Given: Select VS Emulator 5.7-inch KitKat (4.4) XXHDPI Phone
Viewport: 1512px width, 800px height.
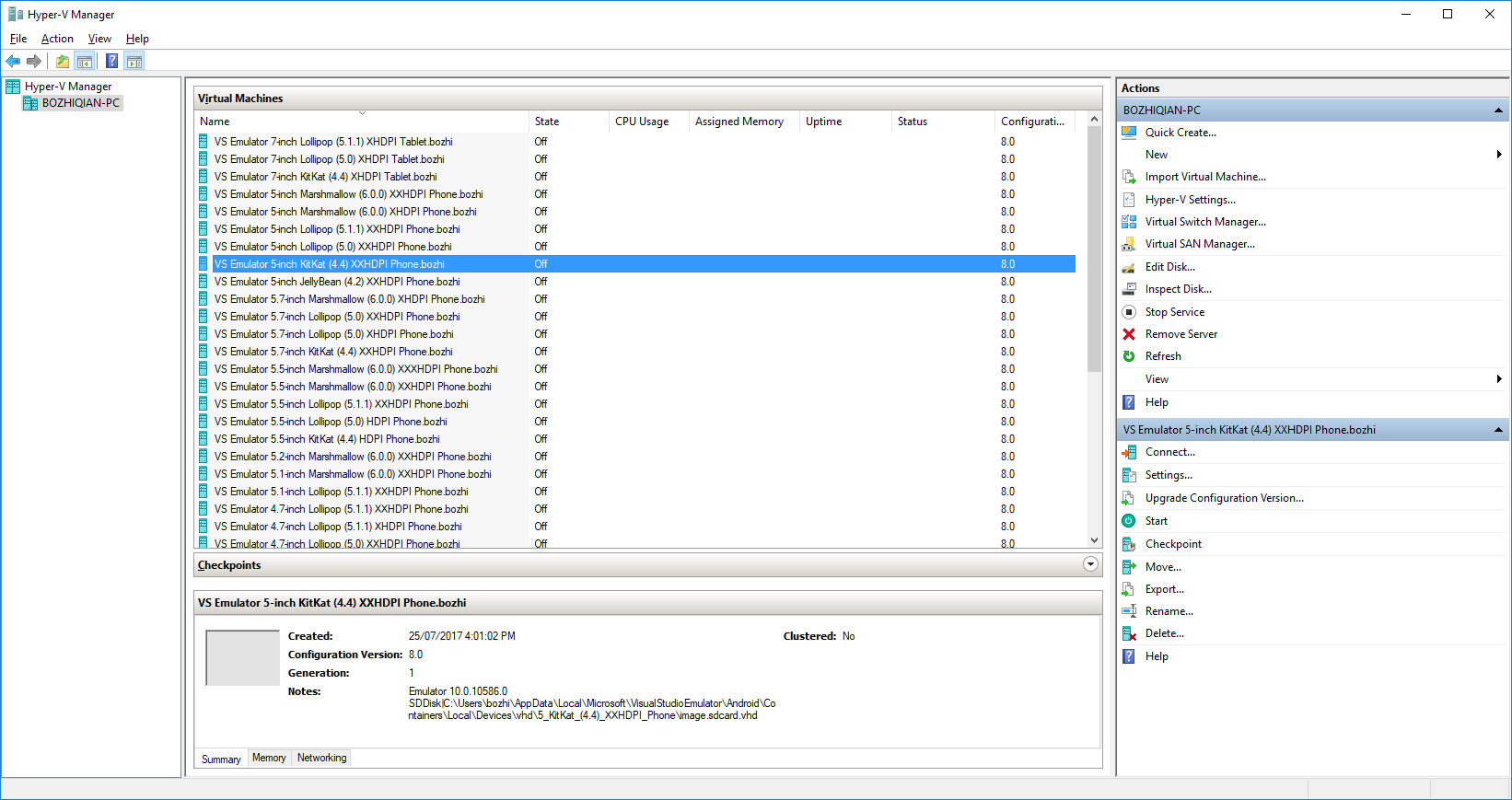Looking at the screenshot, I should click(x=635, y=352).
